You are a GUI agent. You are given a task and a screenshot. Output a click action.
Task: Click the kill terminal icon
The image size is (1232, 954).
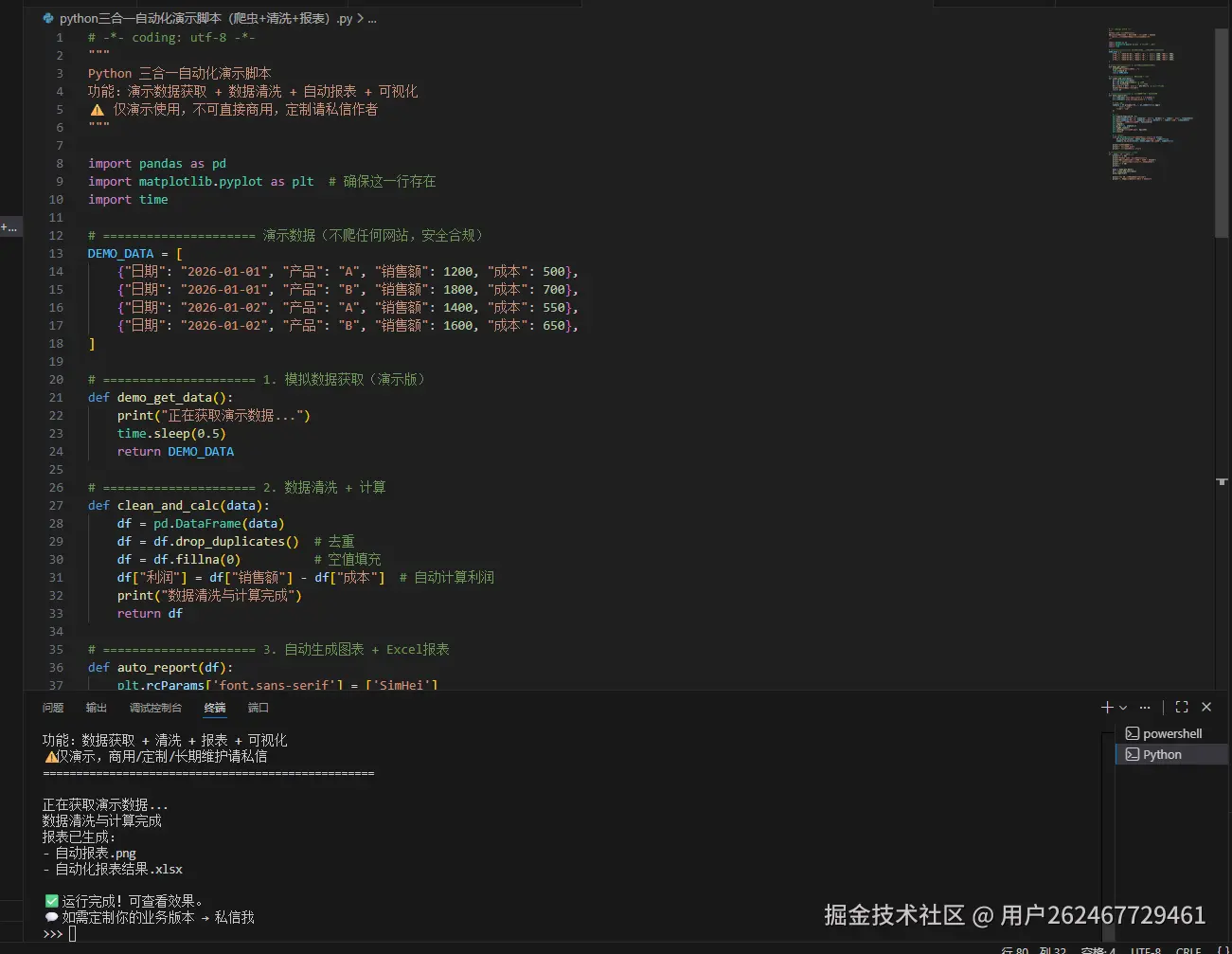coord(1206,706)
